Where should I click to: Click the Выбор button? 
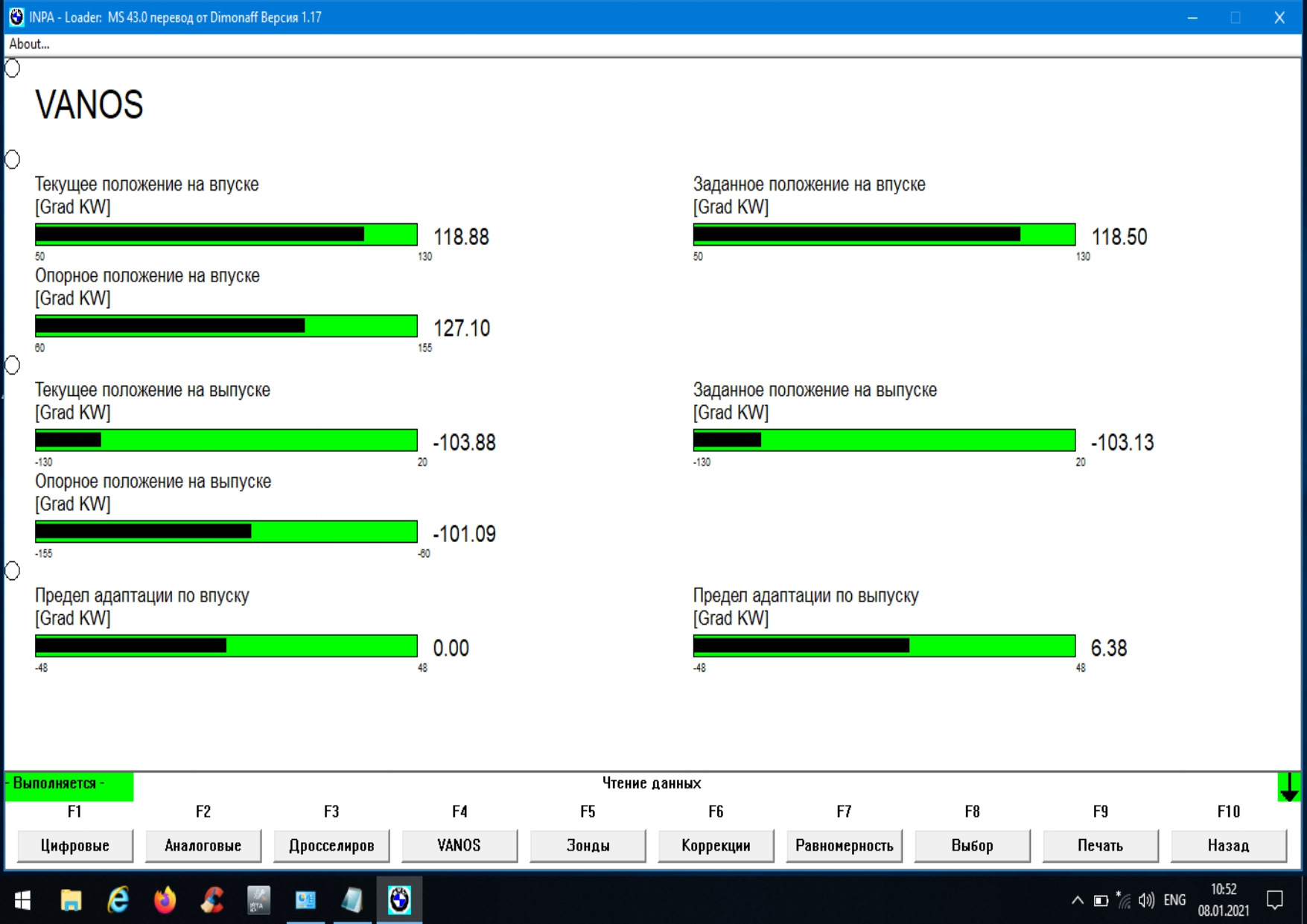[x=972, y=846]
